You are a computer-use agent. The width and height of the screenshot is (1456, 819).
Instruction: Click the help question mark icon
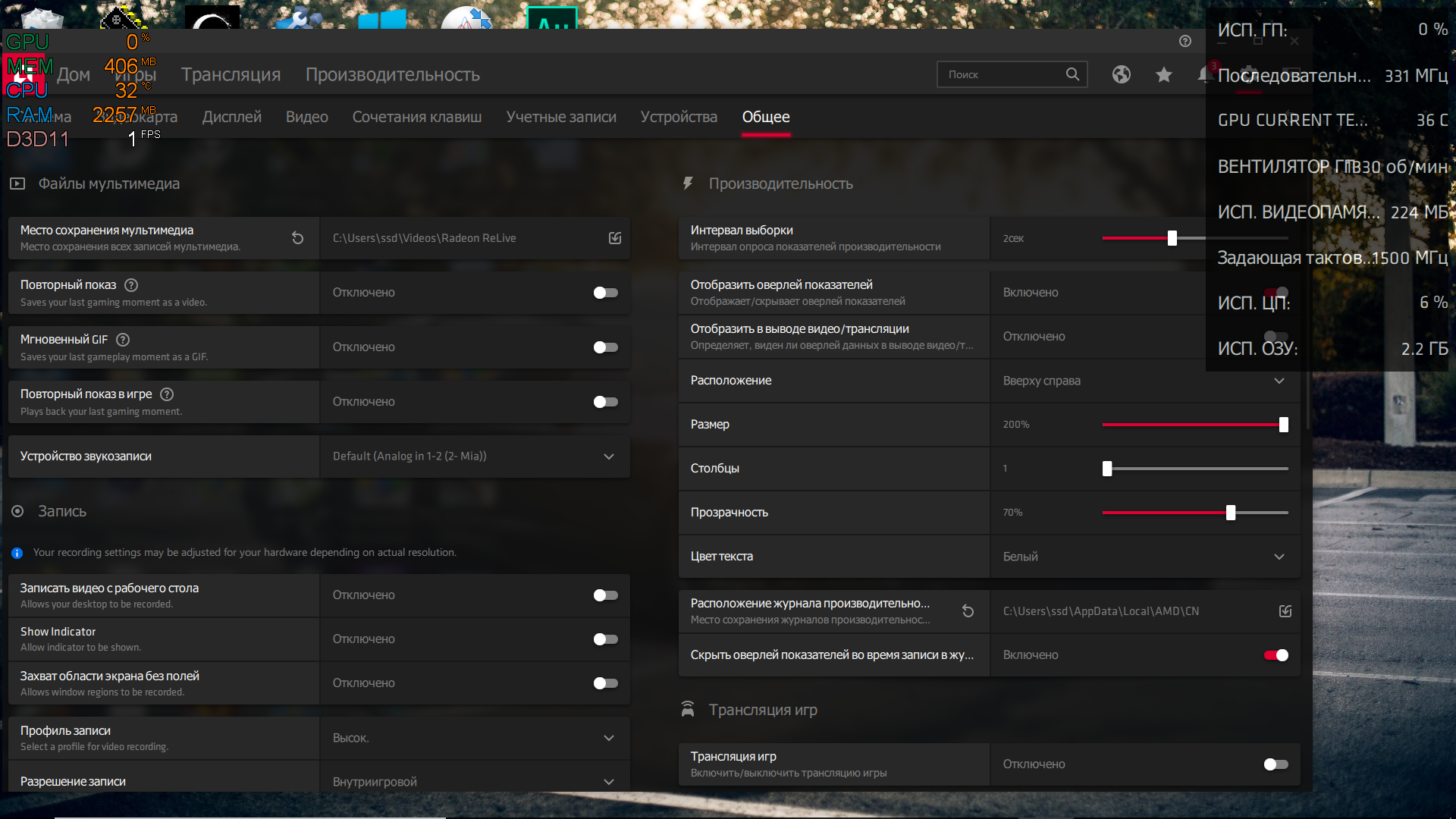[x=1185, y=41]
